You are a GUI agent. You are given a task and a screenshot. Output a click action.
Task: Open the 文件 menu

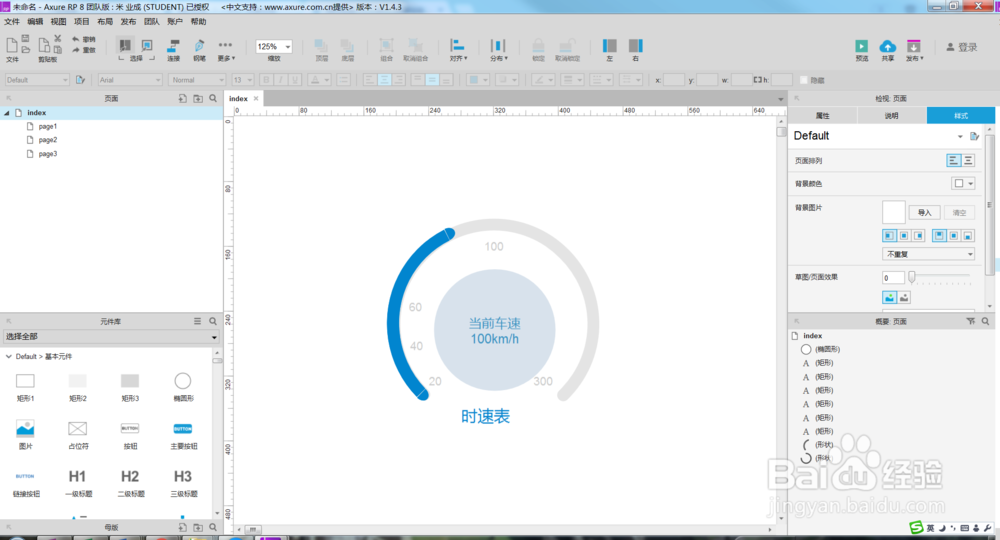point(11,22)
